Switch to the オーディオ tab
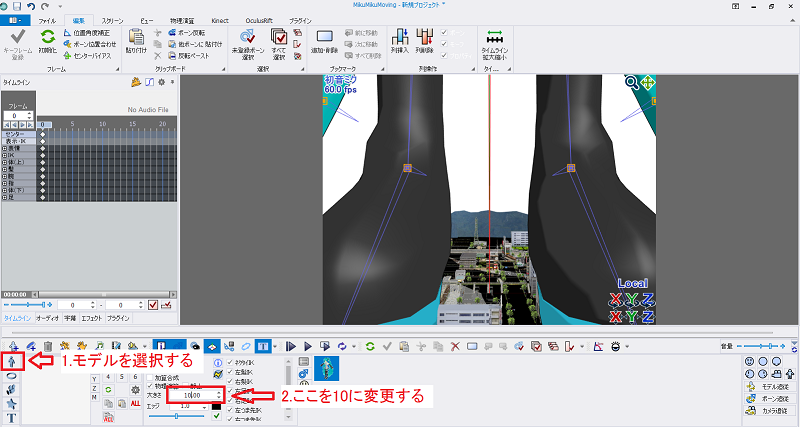 (47, 318)
